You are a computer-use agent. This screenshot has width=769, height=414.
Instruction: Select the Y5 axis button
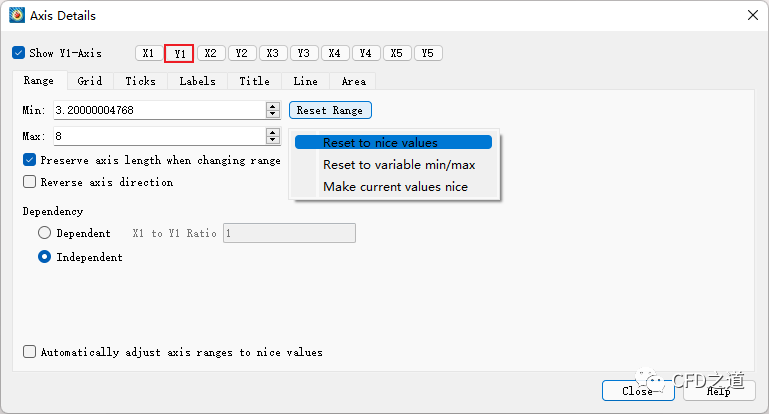[x=428, y=53]
